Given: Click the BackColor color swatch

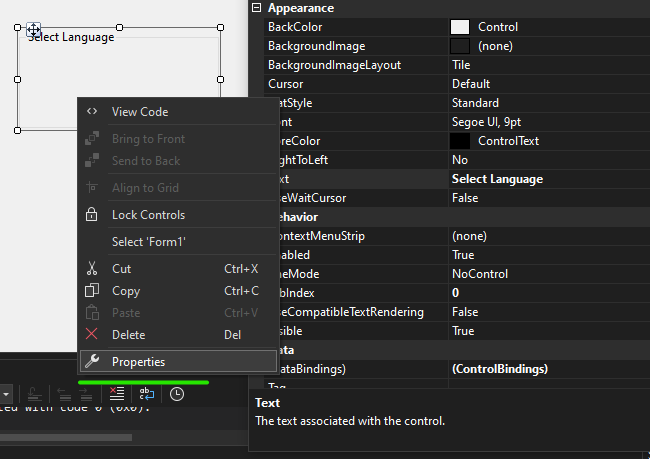Looking at the screenshot, I should 460,27.
